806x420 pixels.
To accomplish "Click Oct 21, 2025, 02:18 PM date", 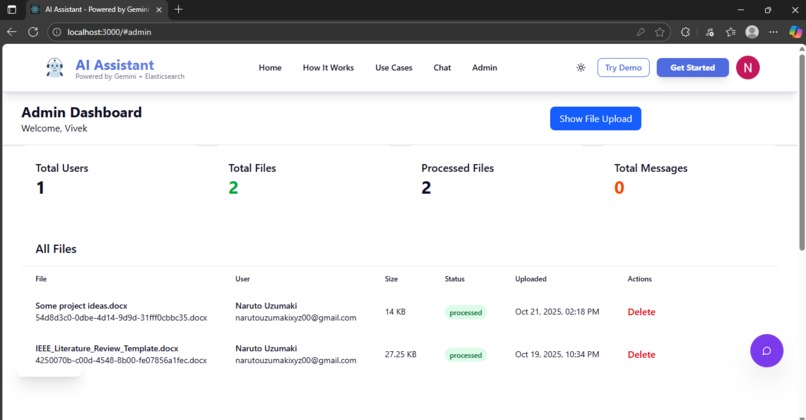I will coord(557,312).
